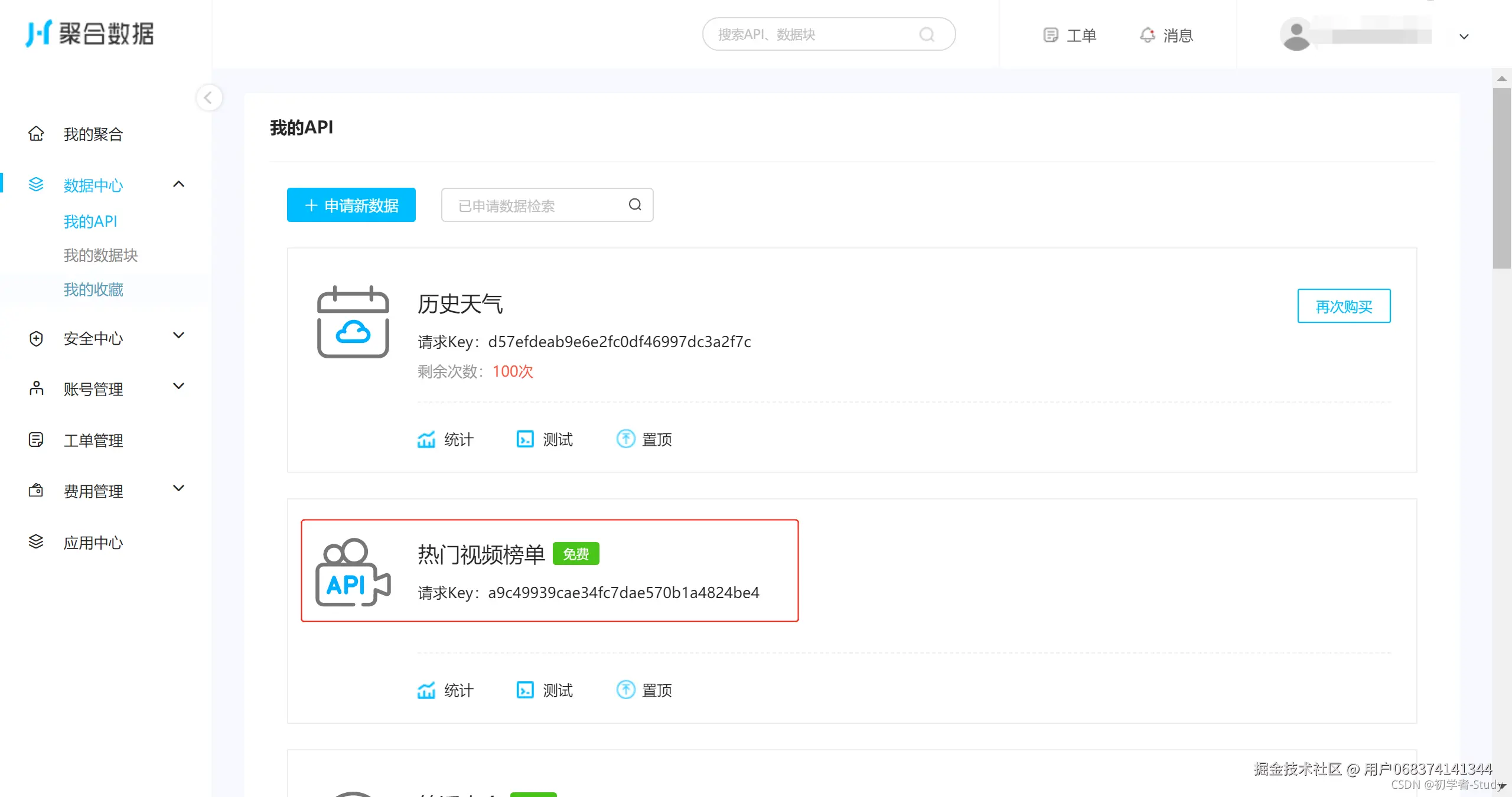Select 我的数据块 in the sidebar
Screen dimensions: 1512x797
coord(100,255)
